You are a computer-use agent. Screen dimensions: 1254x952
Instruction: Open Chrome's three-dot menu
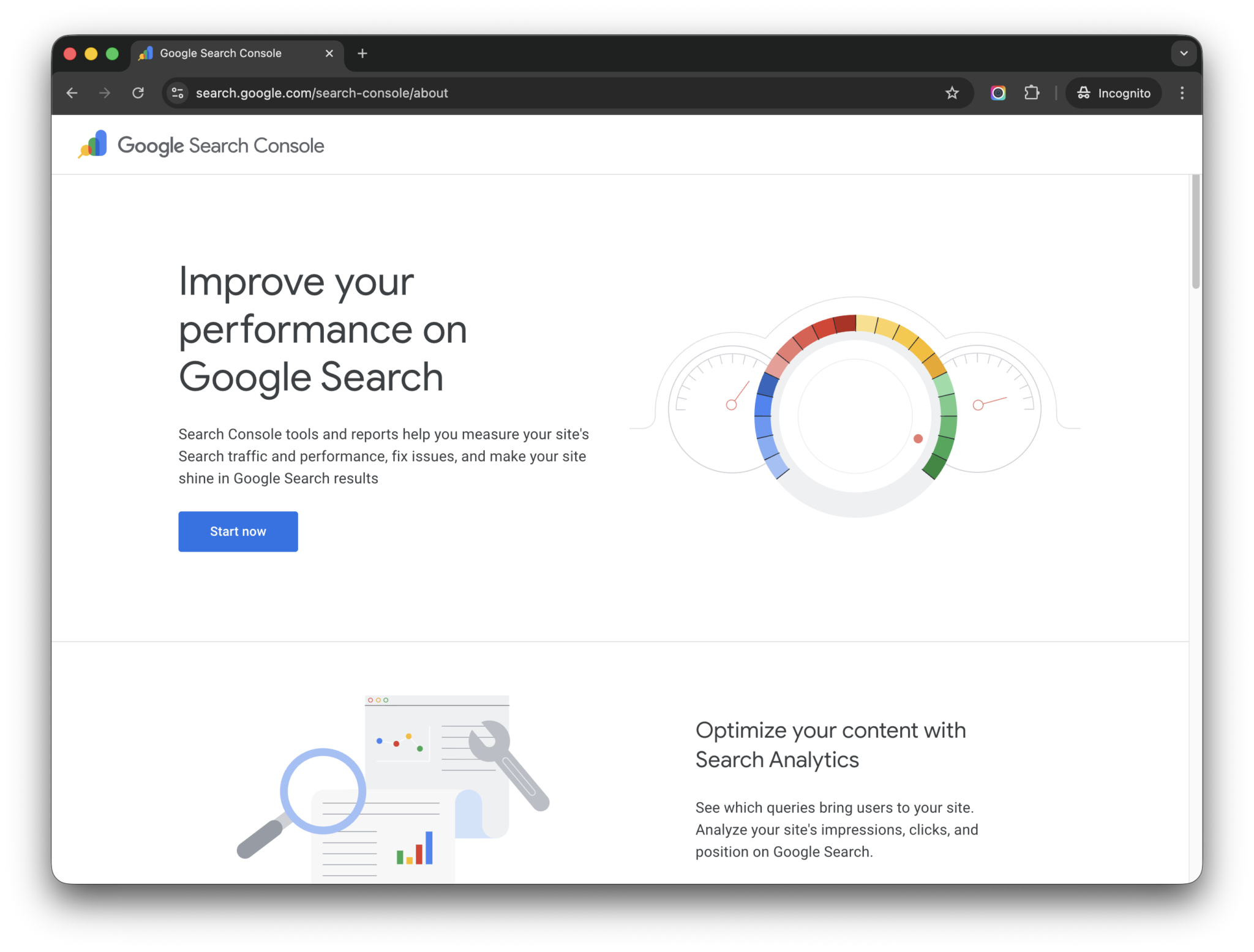pyautogui.click(x=1182, y=92)
